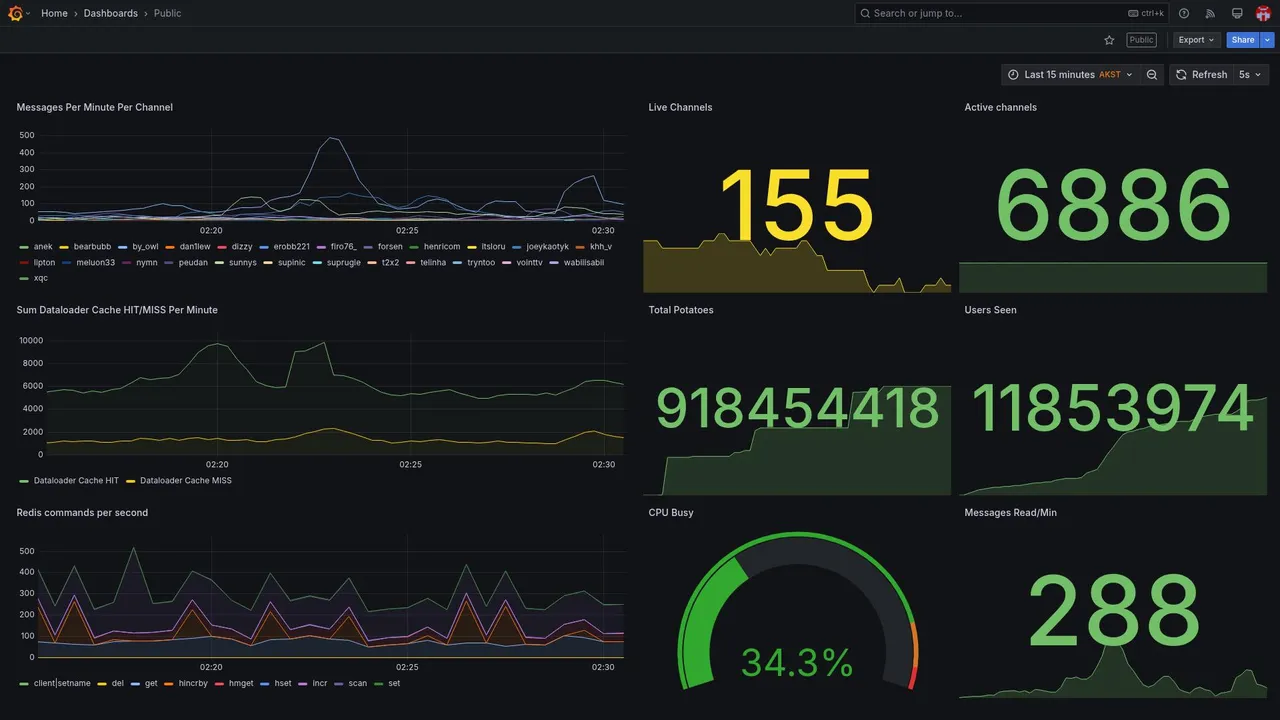
Task: Go to Home breadcrumb
Action: click(54, 13)
